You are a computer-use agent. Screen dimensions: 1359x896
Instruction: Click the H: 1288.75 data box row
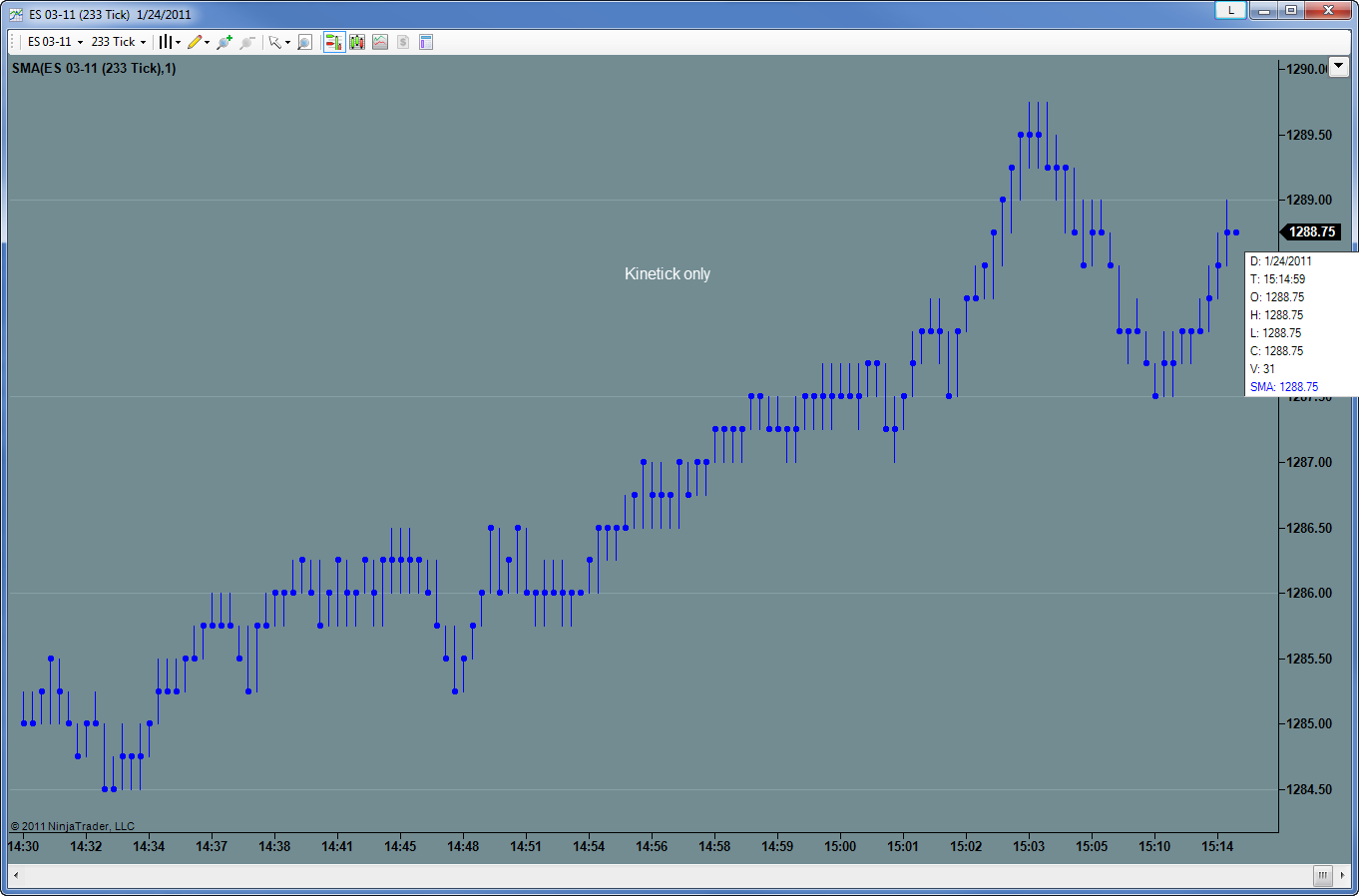point(1277,315)
